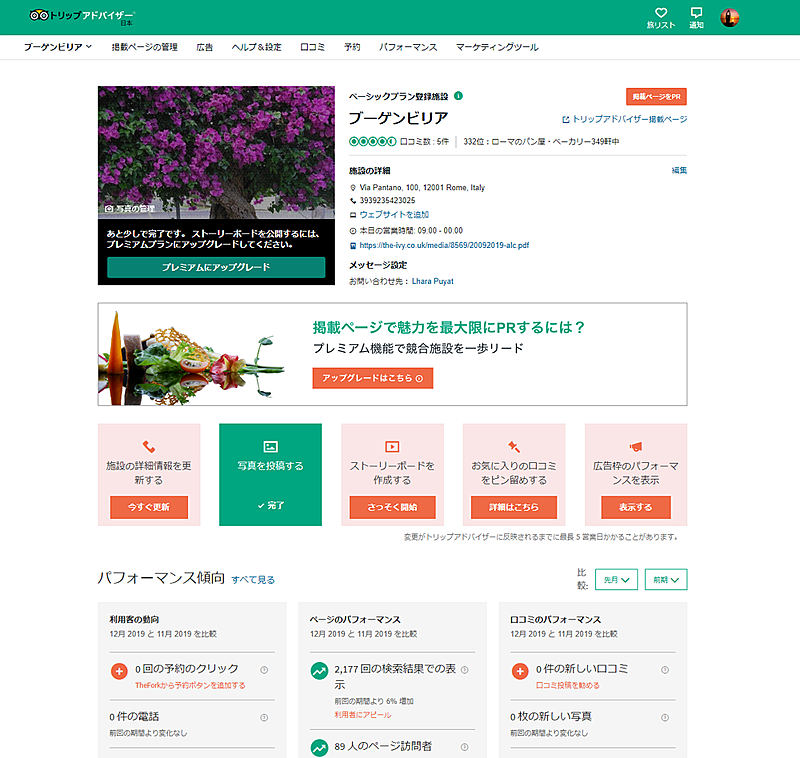Click the 利用者にアピール link
Image resolution: width=800 pixels, height=758 pixels.
point(363,715)
